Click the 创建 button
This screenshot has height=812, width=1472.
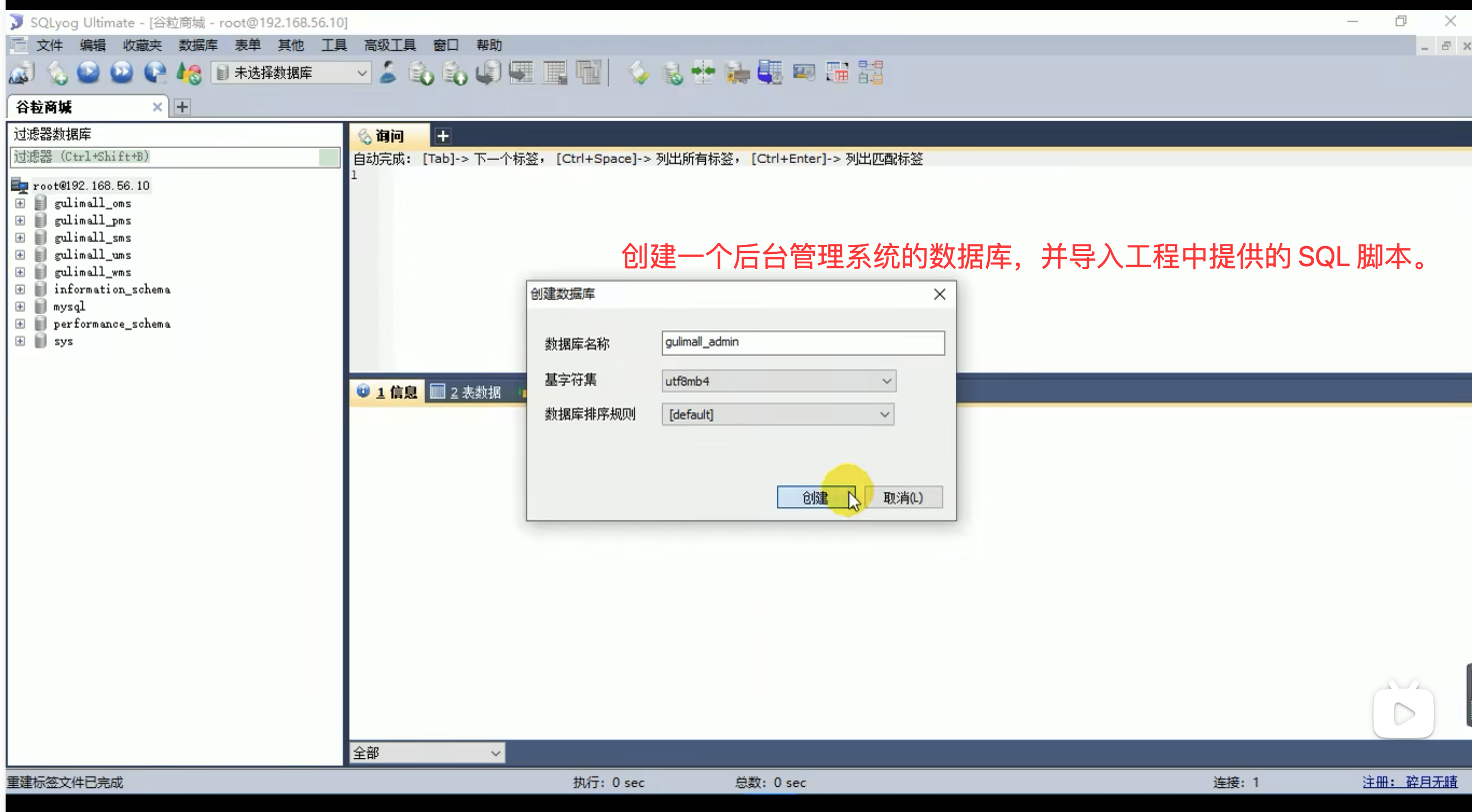(815, 497)
